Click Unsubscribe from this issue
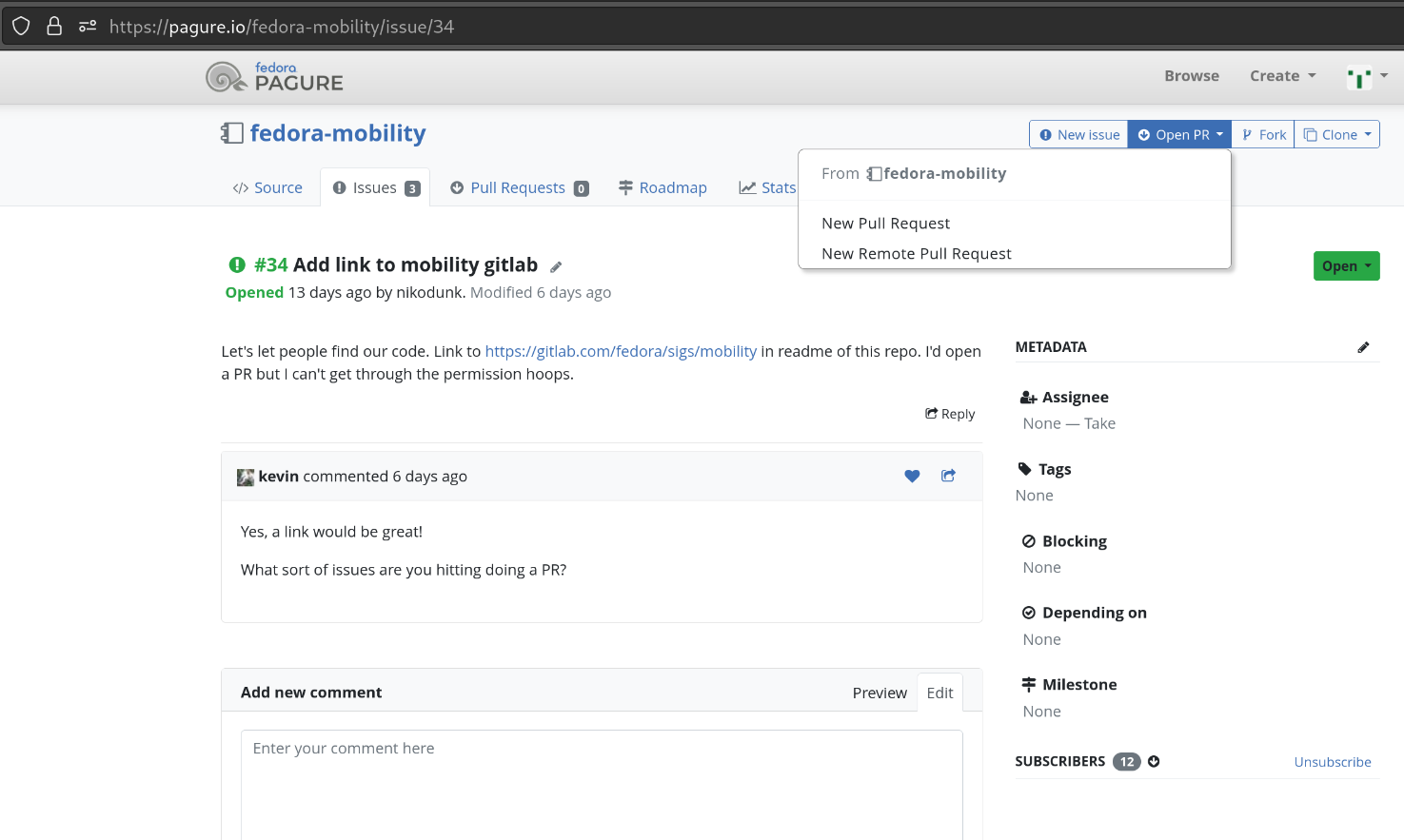 coord(1333,762)
